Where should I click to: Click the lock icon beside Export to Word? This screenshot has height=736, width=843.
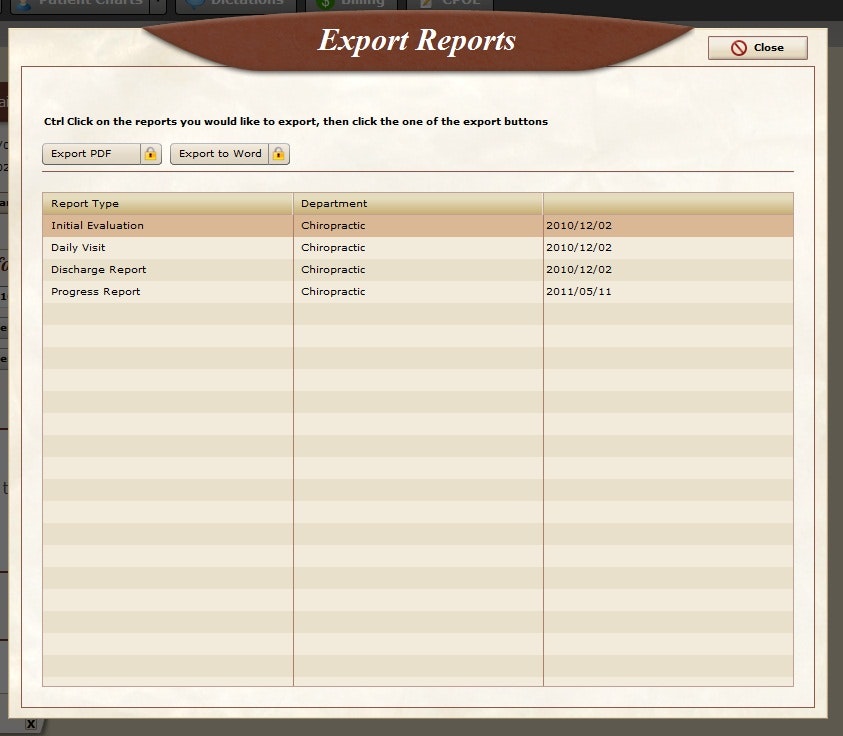pyautogui.click(x=279, y=154)
